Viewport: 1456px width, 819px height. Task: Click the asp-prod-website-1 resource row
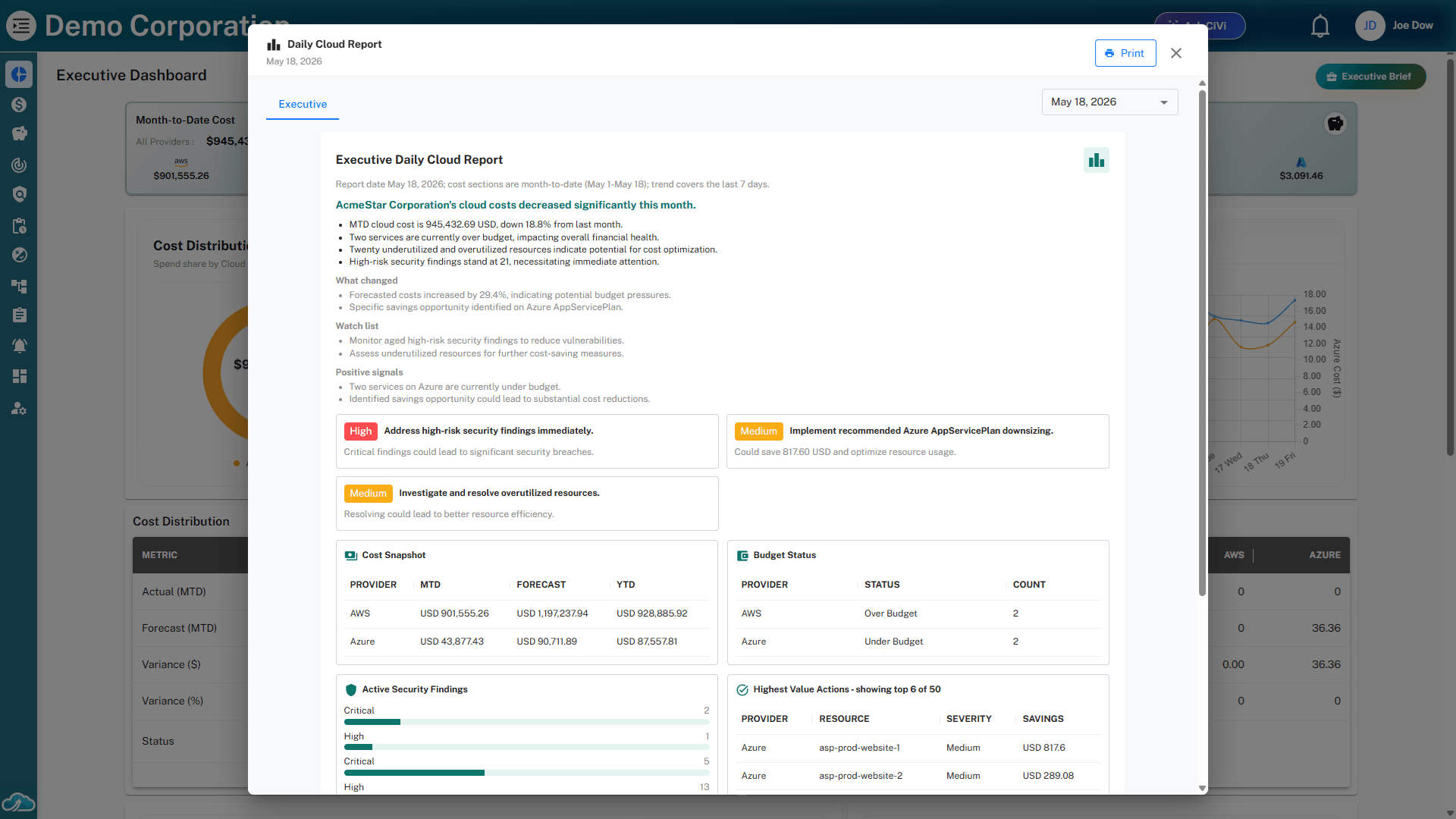[918, 748]
